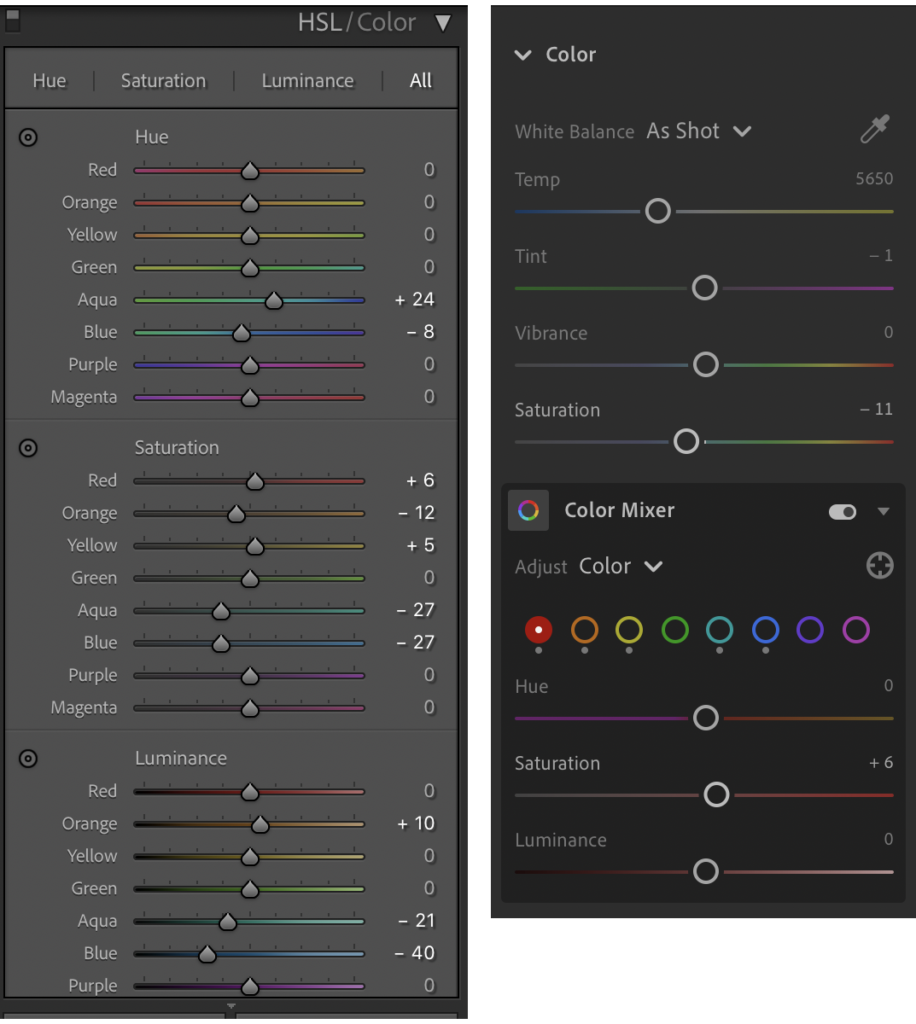The image size is (916, 1024).
Task: Select the magenta color circle in mixer
Action: pos(856,630)
